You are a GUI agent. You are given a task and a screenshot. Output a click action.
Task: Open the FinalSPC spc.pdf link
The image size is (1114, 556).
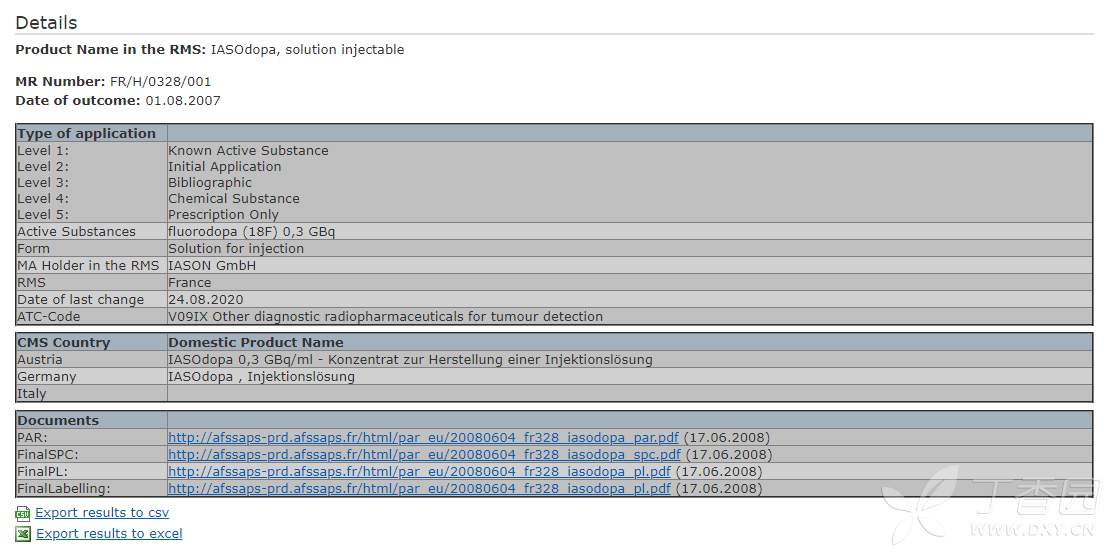pyautogui.click(x=423, y=455)
